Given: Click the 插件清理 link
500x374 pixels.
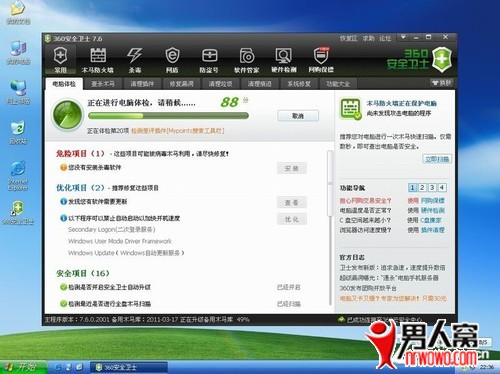Looking at the screenshot, I should 432,230.
